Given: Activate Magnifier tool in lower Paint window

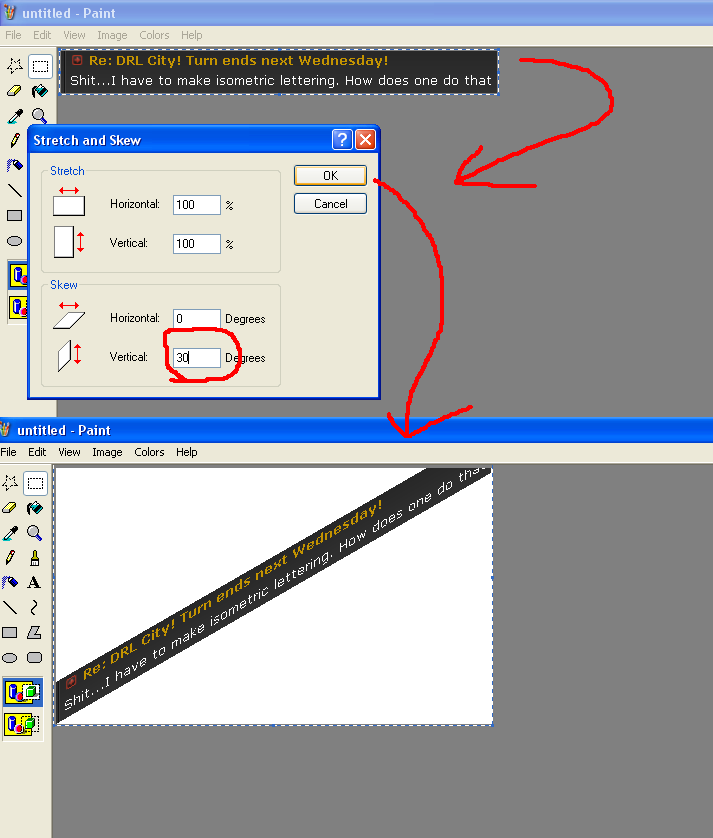Looking at the screenshot, I should (x=35, y=532).
